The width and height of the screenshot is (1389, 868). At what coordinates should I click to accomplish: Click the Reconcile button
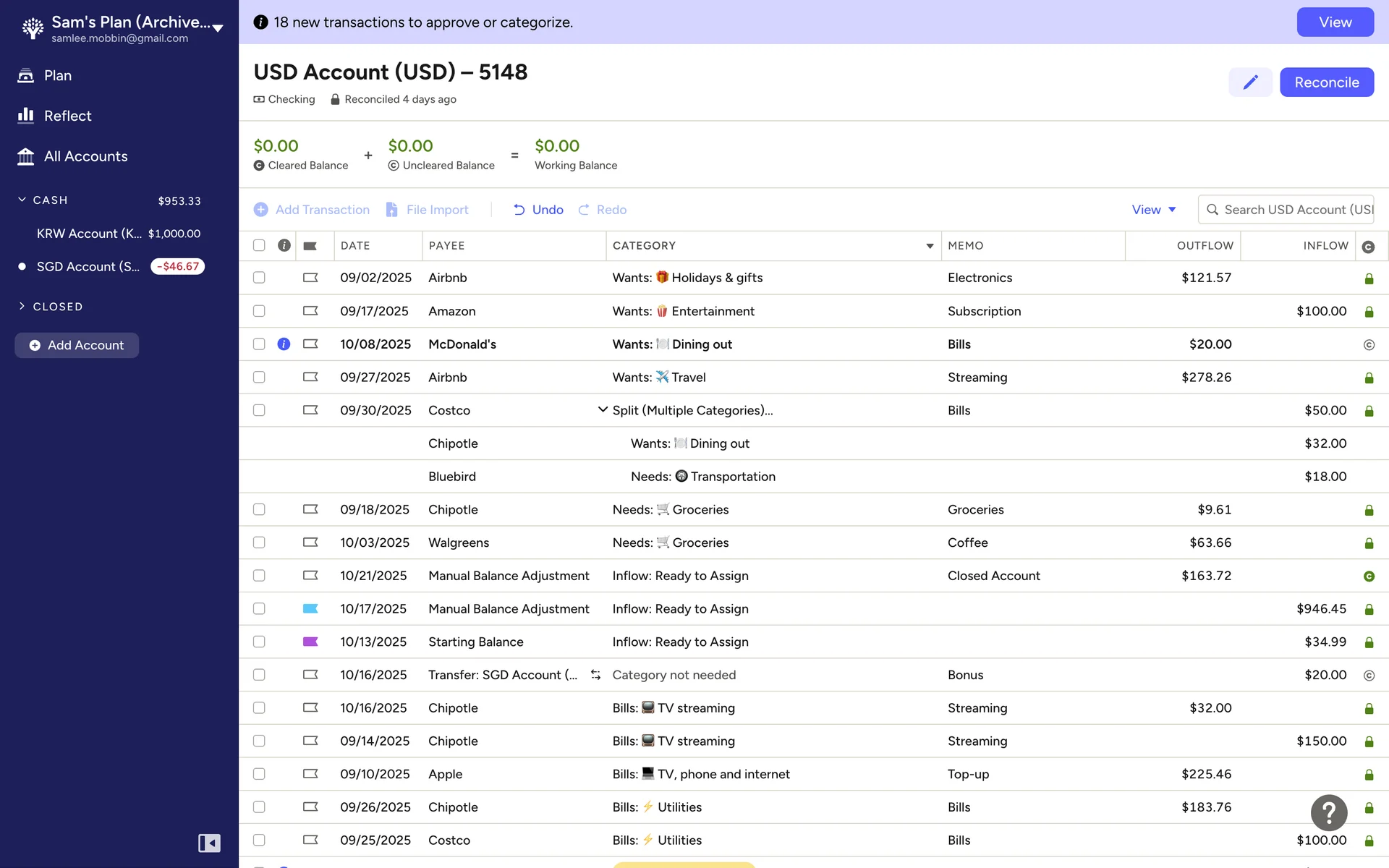coord(1326,82)
